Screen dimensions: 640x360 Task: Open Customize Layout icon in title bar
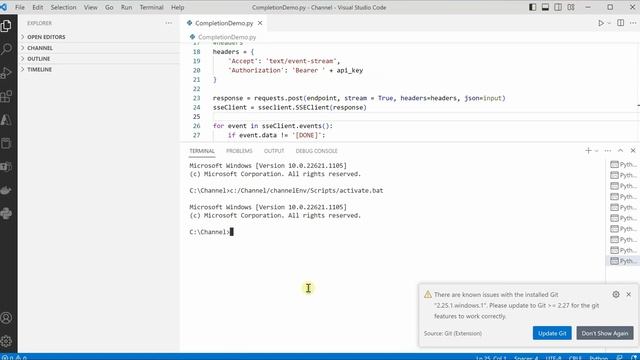[571, 7]
